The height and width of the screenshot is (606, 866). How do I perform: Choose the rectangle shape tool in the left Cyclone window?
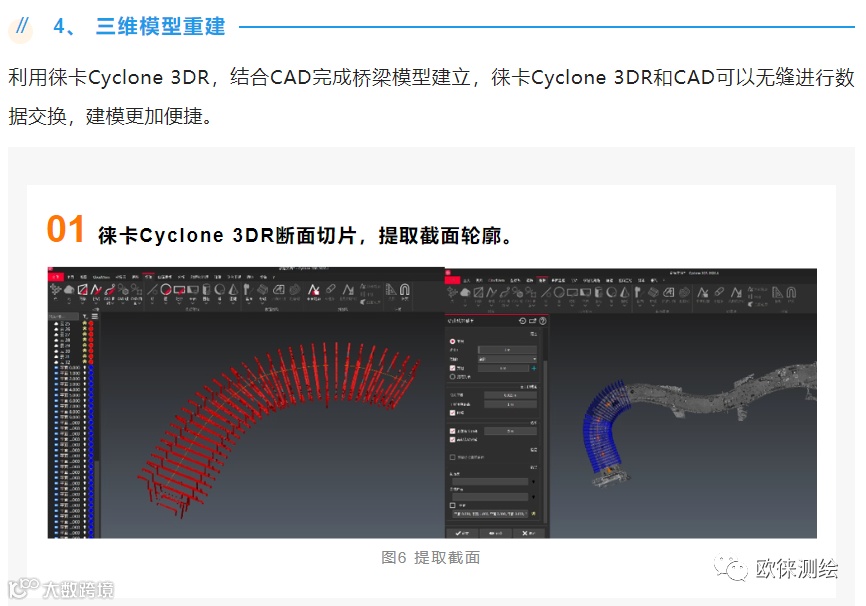[x=179, y=289]
